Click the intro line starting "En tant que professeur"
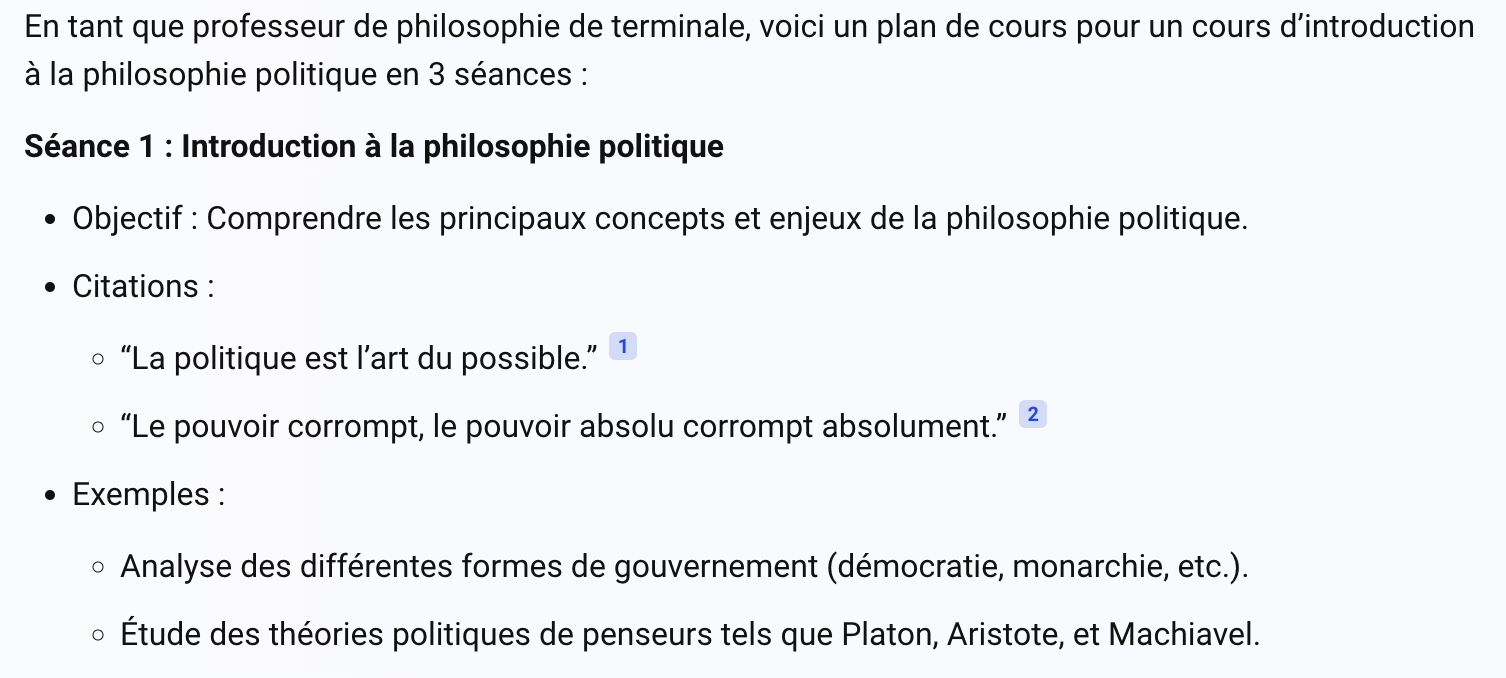The height and width of the screenshot is (678, 1506). pyautogui.click(x=748, y=27)
